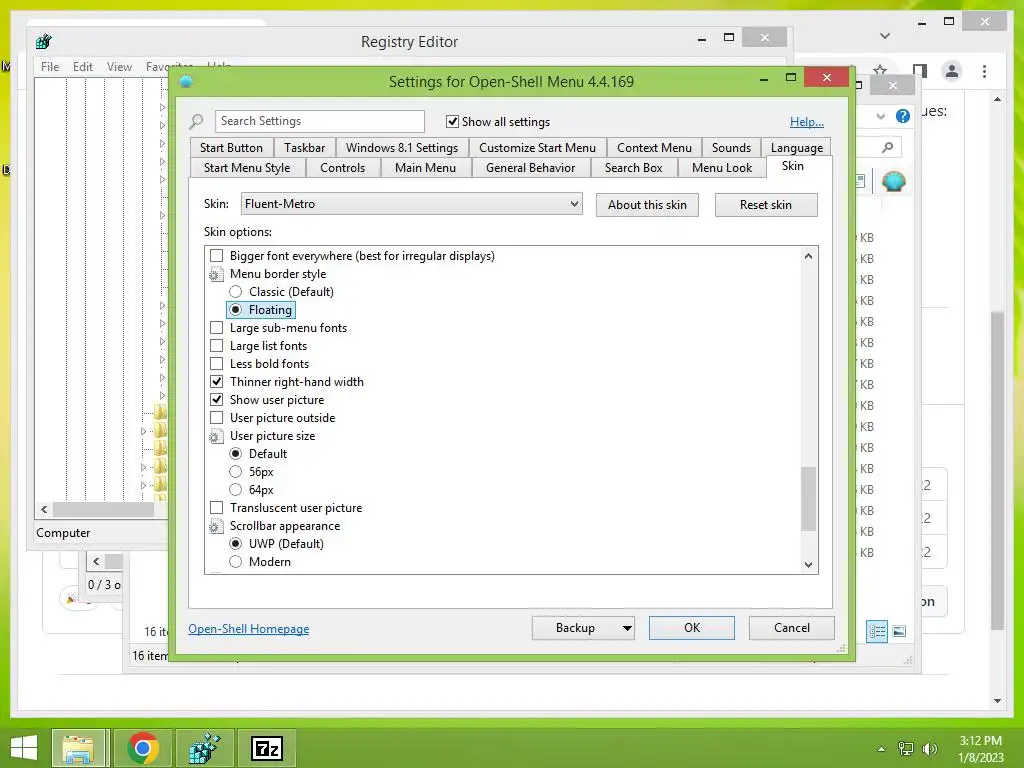Image resolution: width=1024 pixels, height=768 pixels.
Task: Enable Bigger font everywhere option
Action: [x=216, y=256]
